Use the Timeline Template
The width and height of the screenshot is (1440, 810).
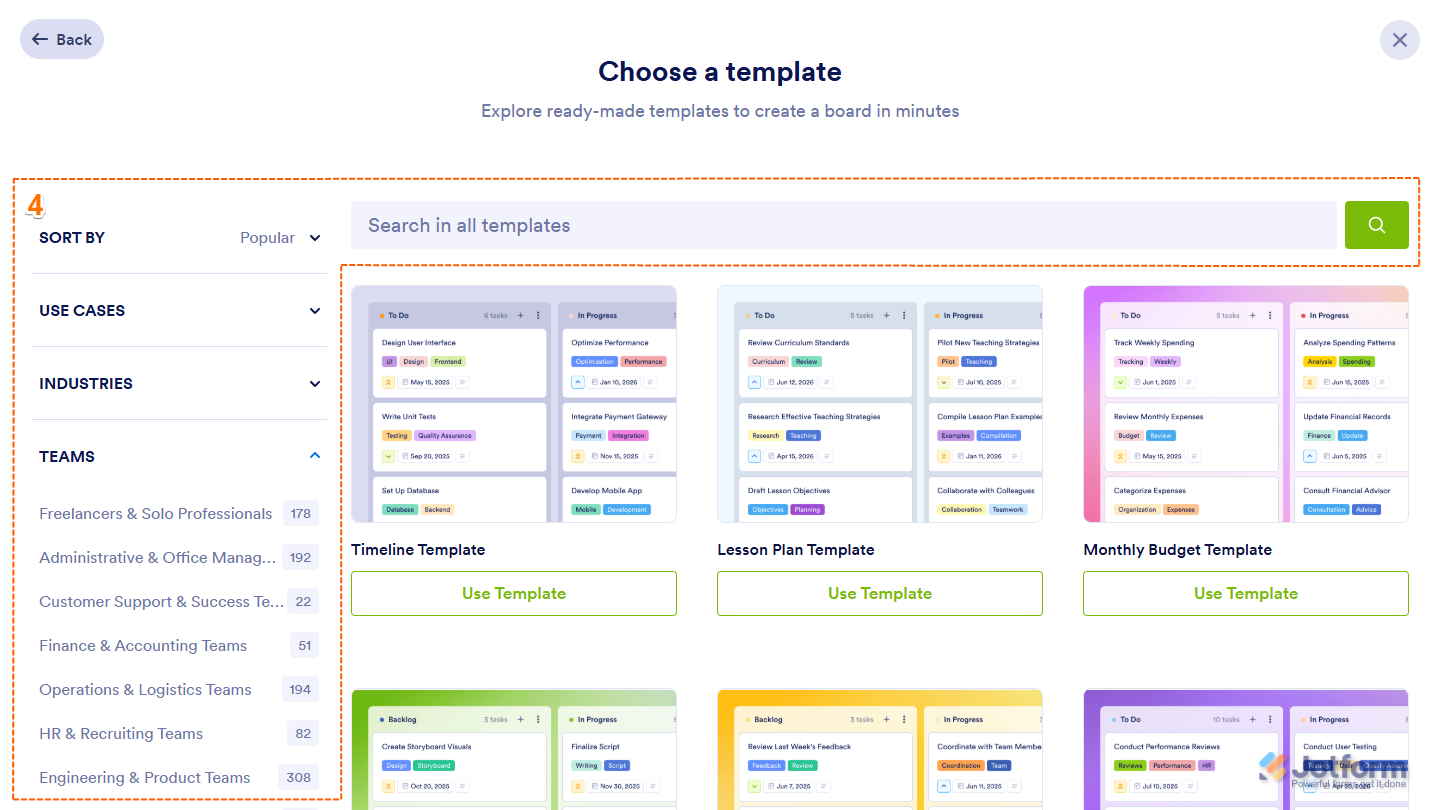pyautogui.click(x=514, y=594)
